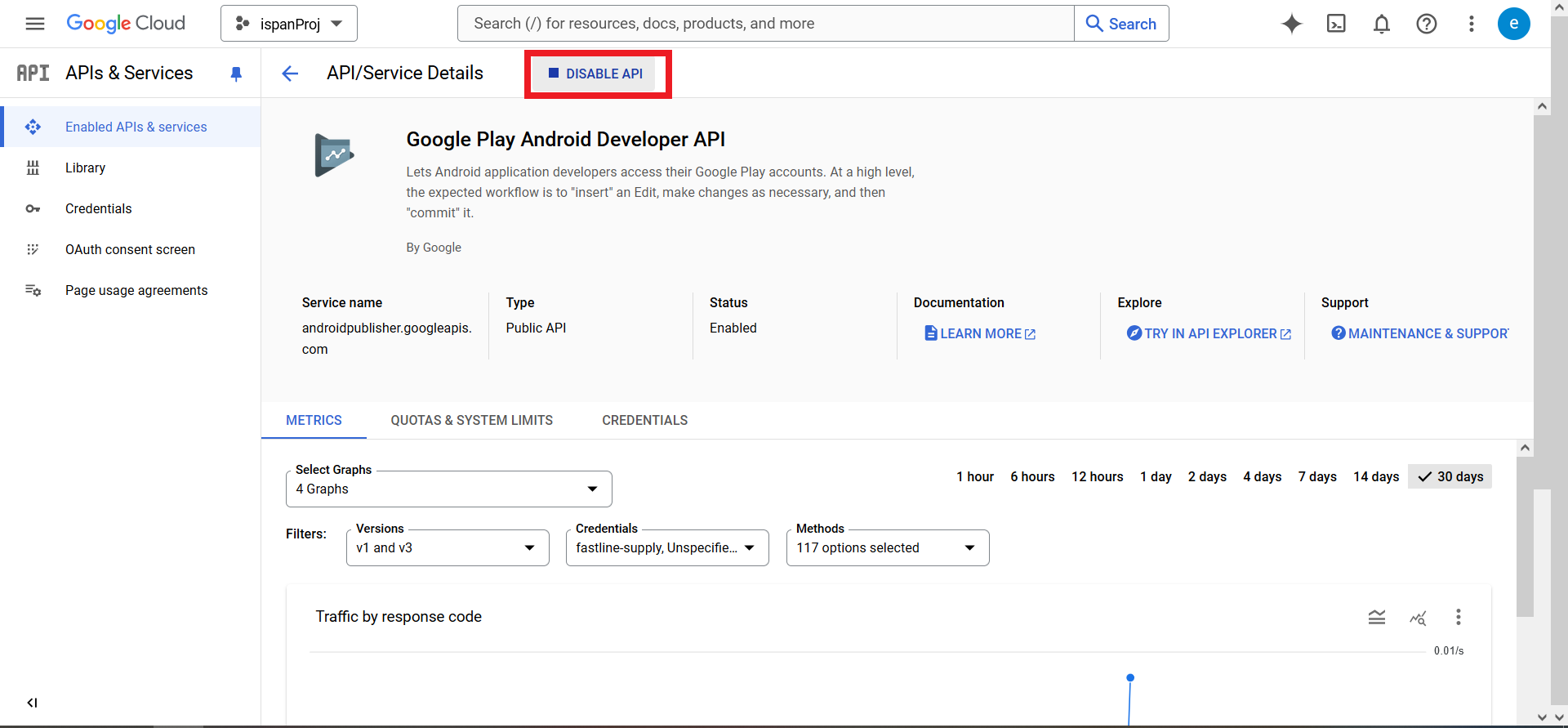Image resolution: width=1568 pixels, height=728 pixels.
Task: Open the top bar three-dot settings menu
Action: pyautogui.click(x=1472, y=24)
